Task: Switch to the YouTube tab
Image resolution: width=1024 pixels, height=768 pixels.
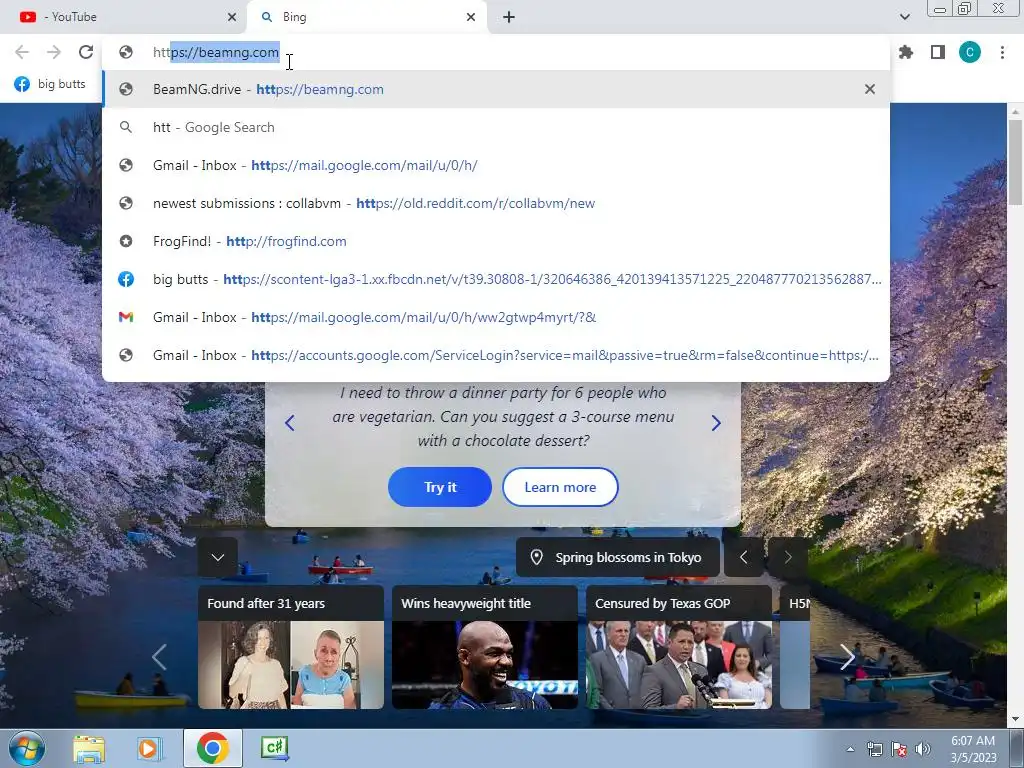Action: (123, 17)
